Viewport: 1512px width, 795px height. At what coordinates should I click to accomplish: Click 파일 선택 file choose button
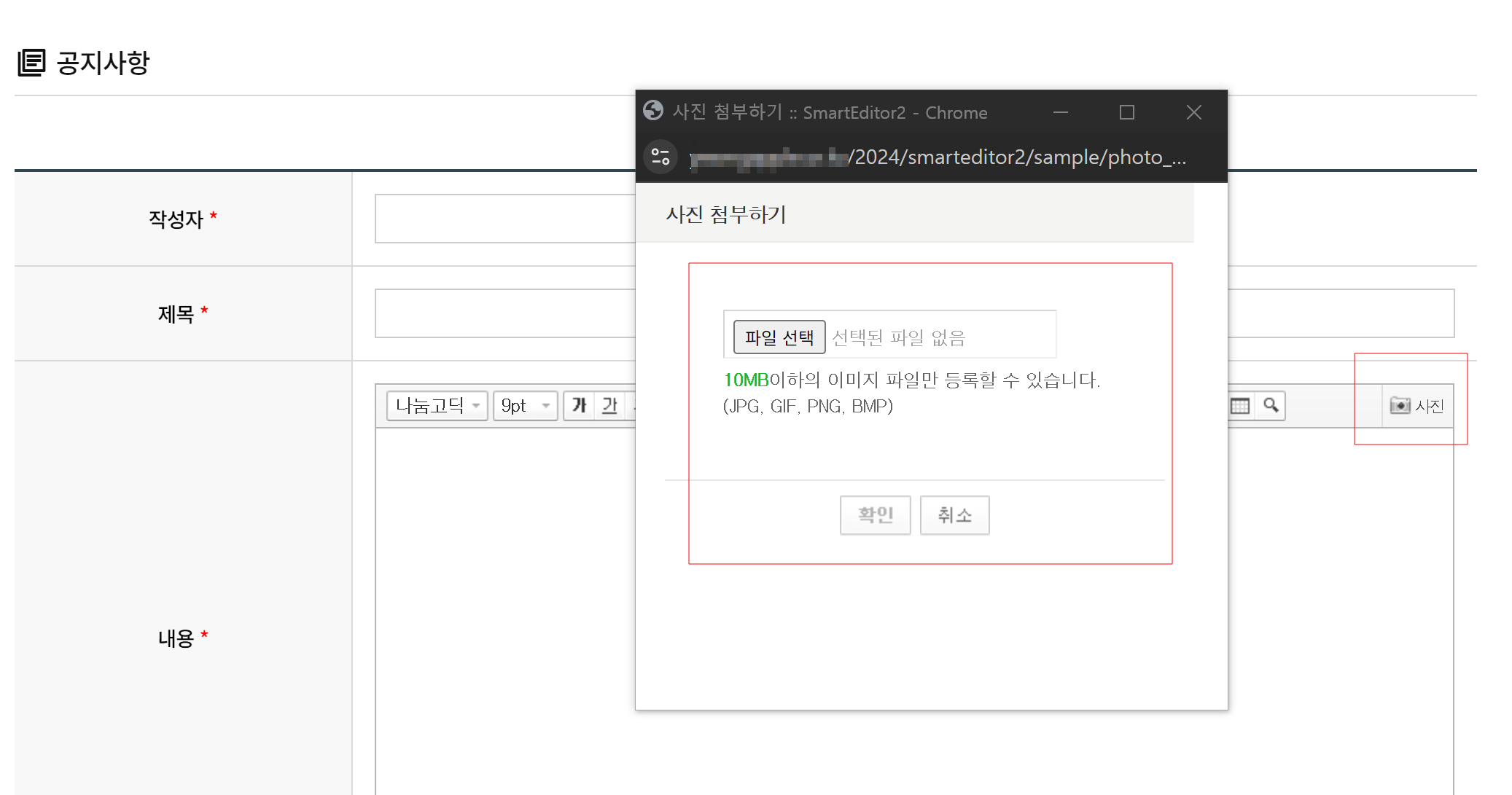779,337
